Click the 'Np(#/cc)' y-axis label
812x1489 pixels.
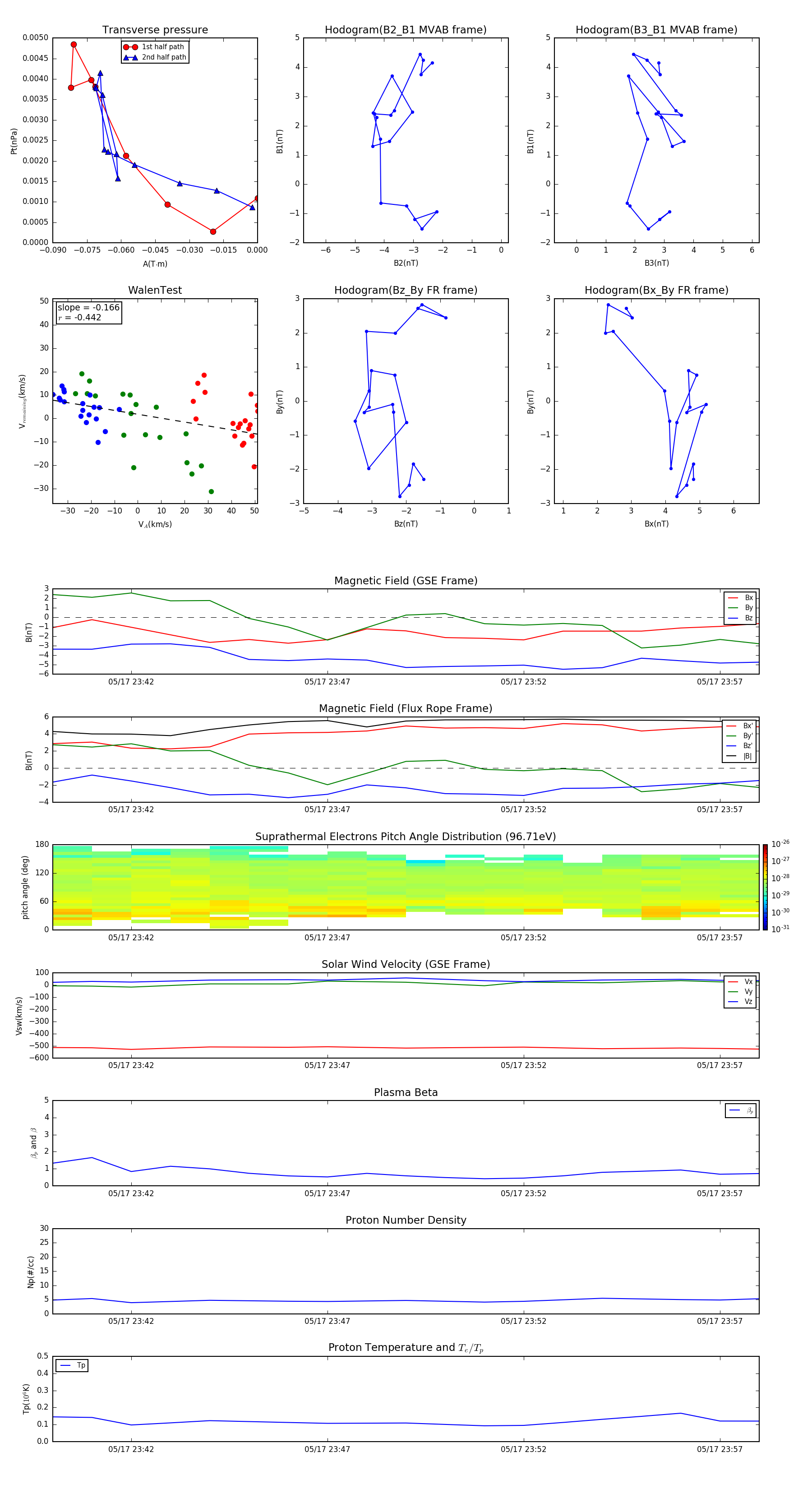(31, 1272)
